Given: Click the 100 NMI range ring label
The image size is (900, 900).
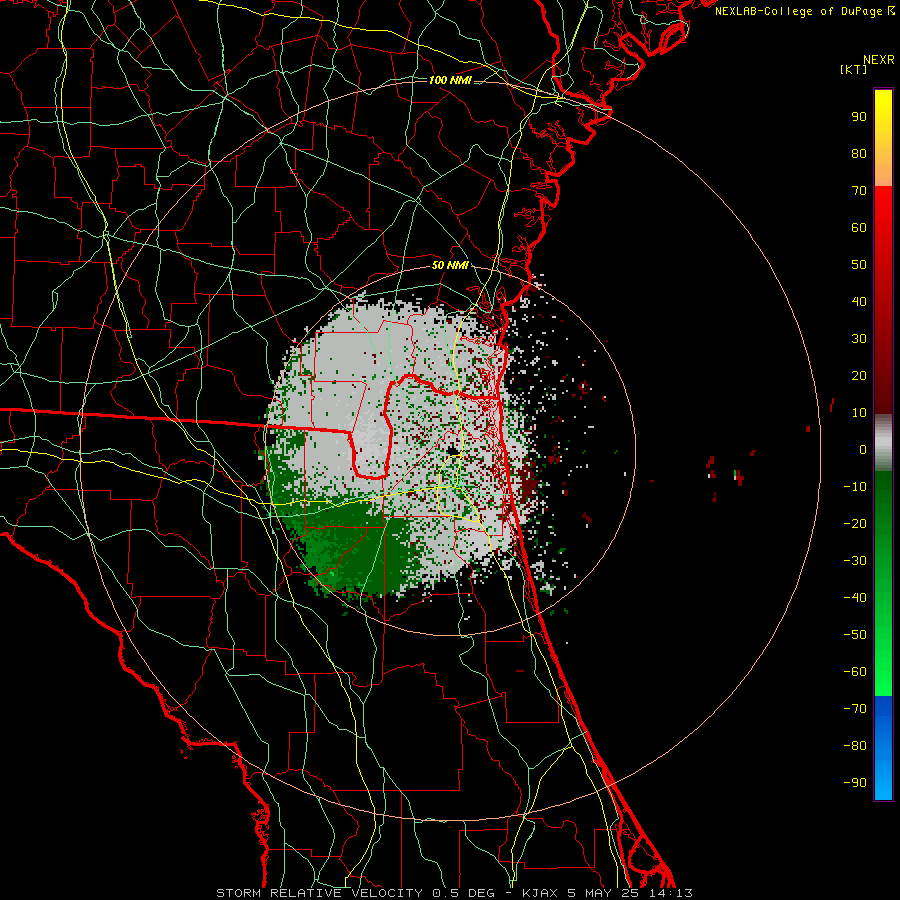Looking at the screenshot, I should tap(450, 80).
